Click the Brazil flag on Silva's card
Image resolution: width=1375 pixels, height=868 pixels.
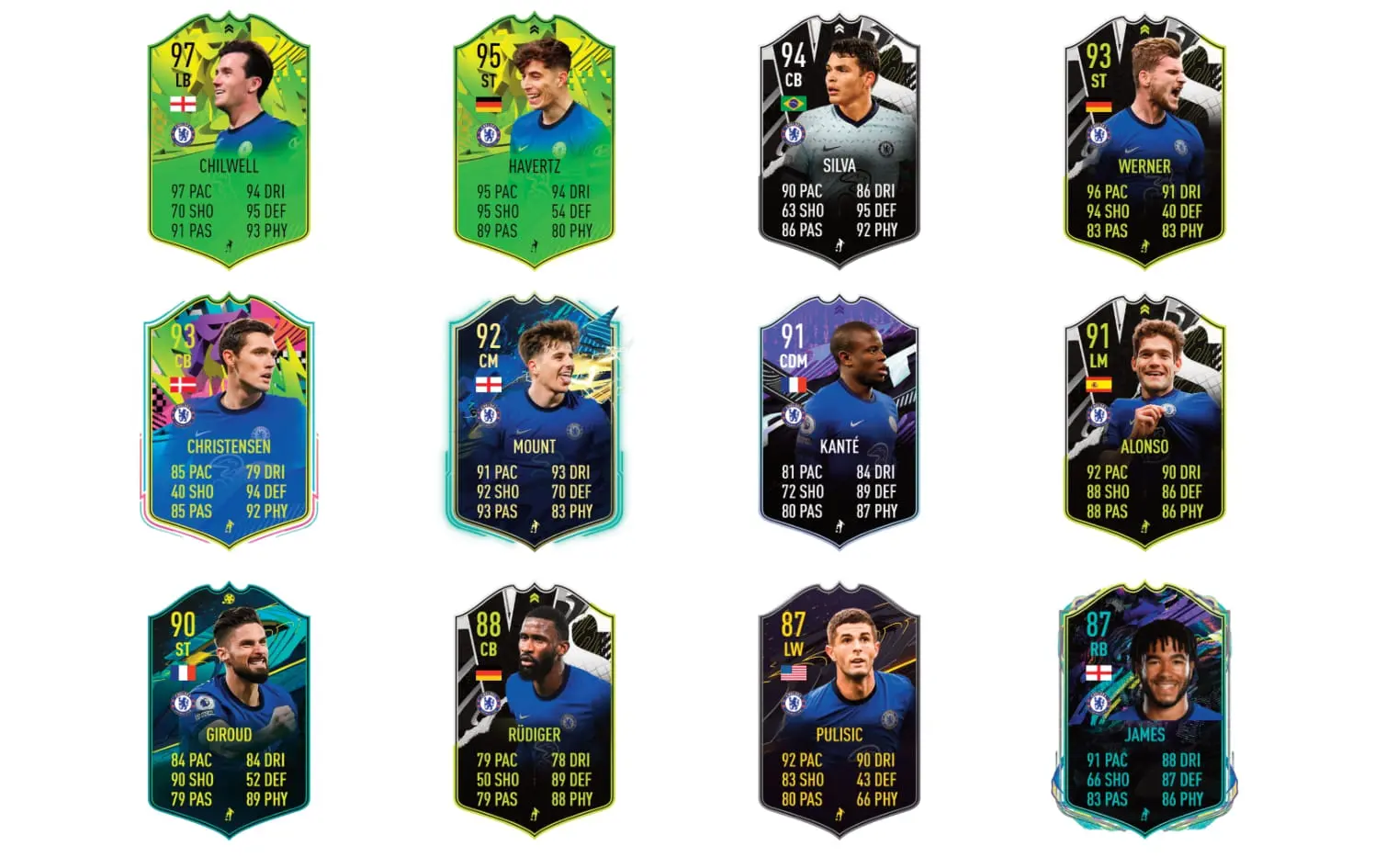793,104
